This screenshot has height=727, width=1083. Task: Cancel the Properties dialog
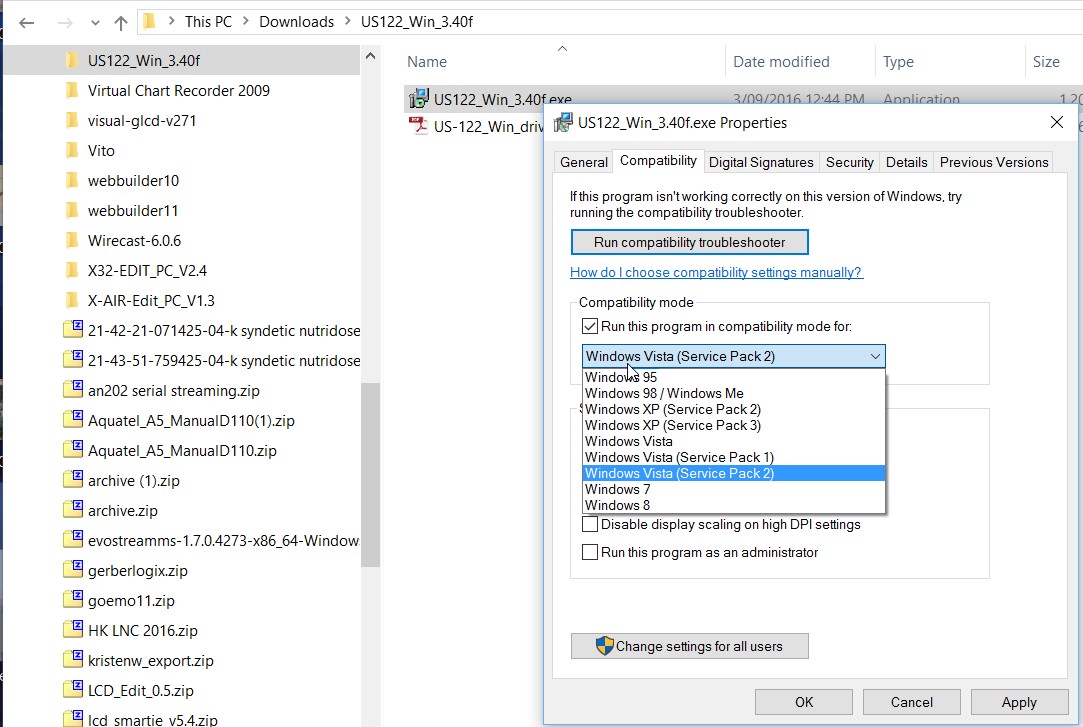[x=911, y=702]
